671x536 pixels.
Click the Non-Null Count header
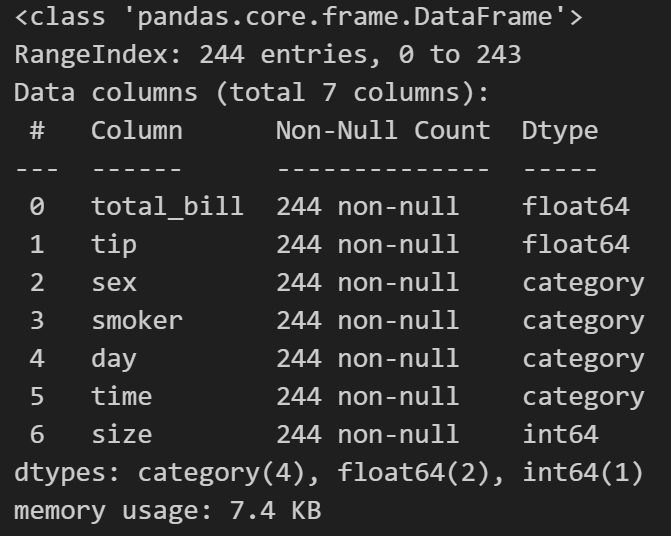[x=383, y=130]
